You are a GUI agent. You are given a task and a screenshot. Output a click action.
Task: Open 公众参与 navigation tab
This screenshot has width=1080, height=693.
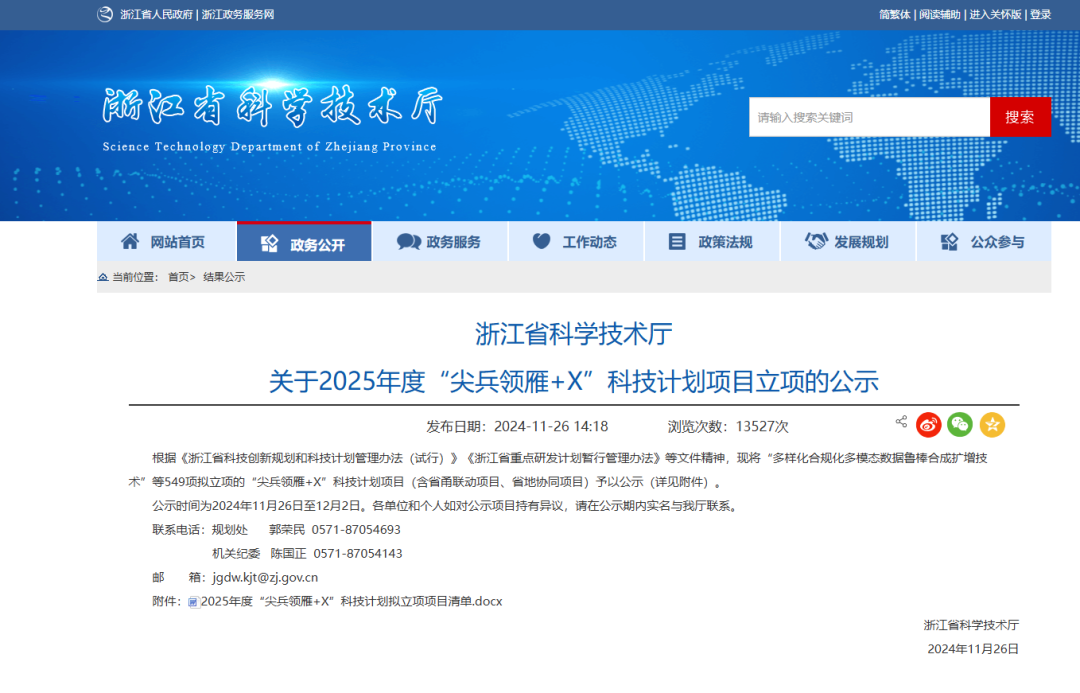984,241
